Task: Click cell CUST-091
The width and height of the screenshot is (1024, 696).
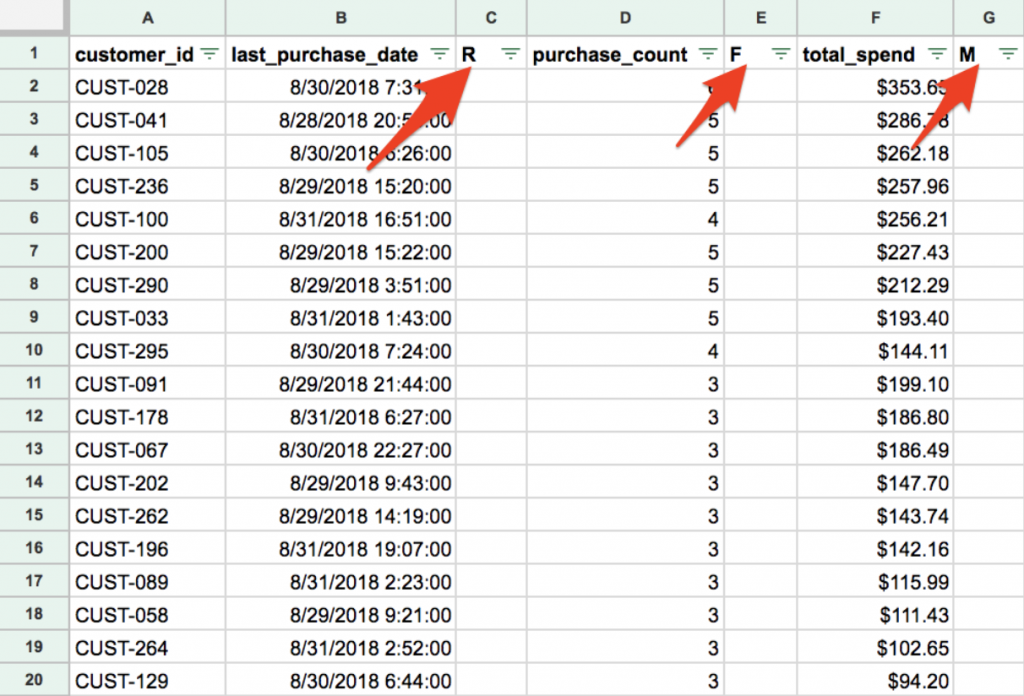Action: point(148,383)
